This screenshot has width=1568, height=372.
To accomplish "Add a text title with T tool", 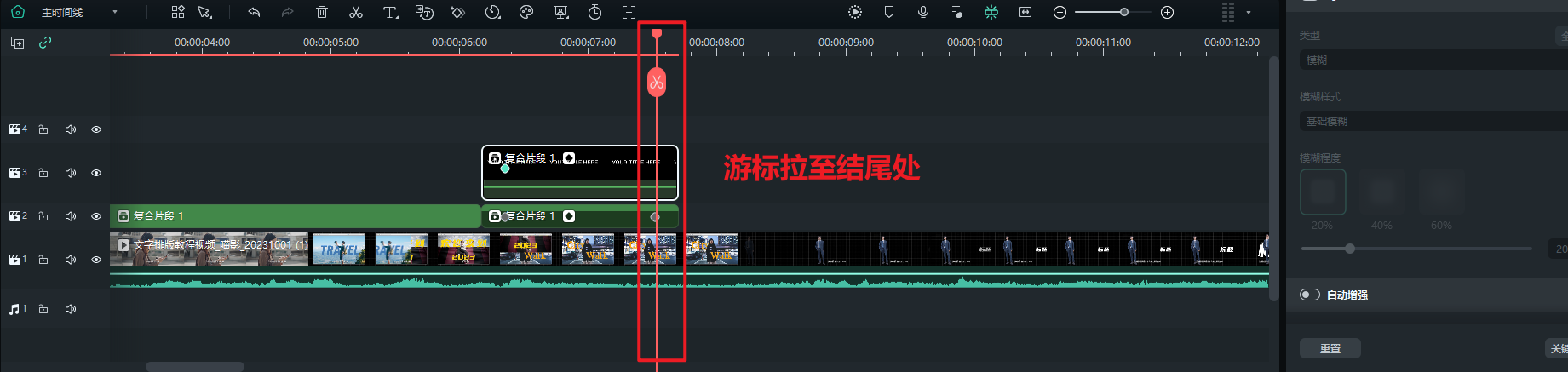I will (390, 12).
